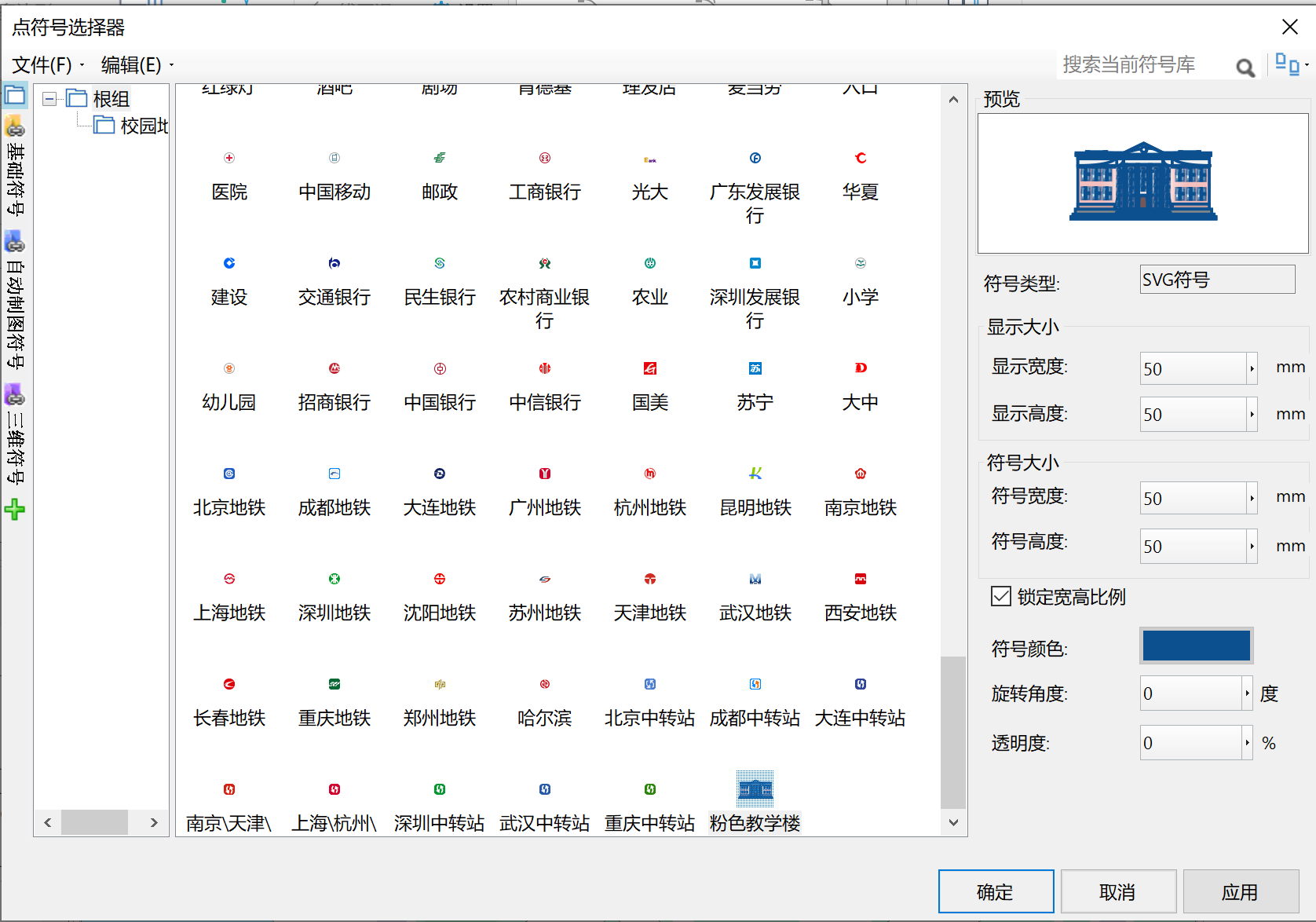Click the 显示宽度 stepper arrow
The image size is (1316, 922).
coord(1252,368)
